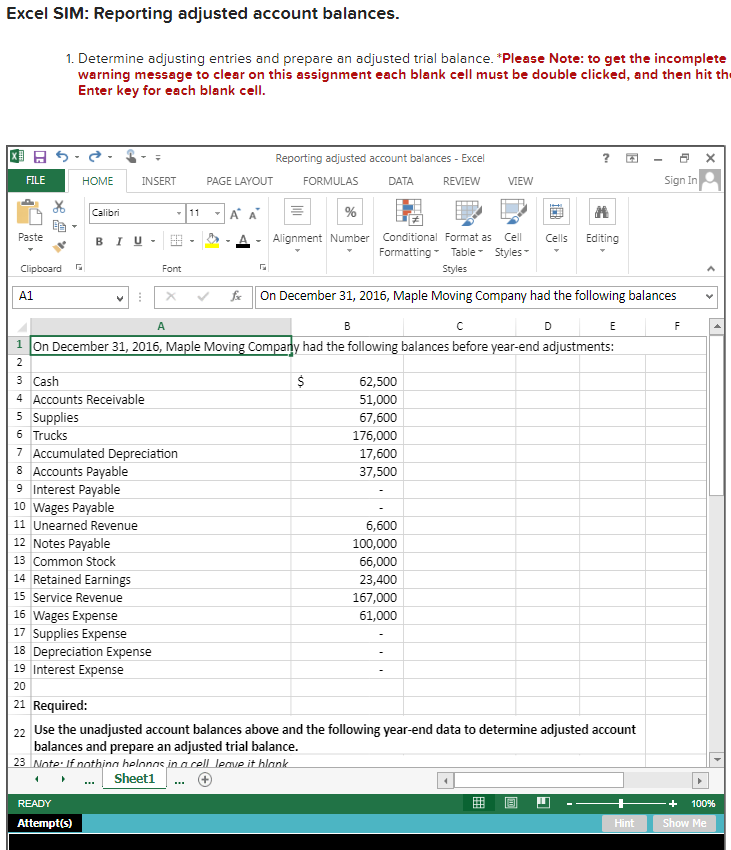The width and height of the screenshot is (731, 850).
Task: Switch to Normal view in status bar
Action: tap(479, 803)
